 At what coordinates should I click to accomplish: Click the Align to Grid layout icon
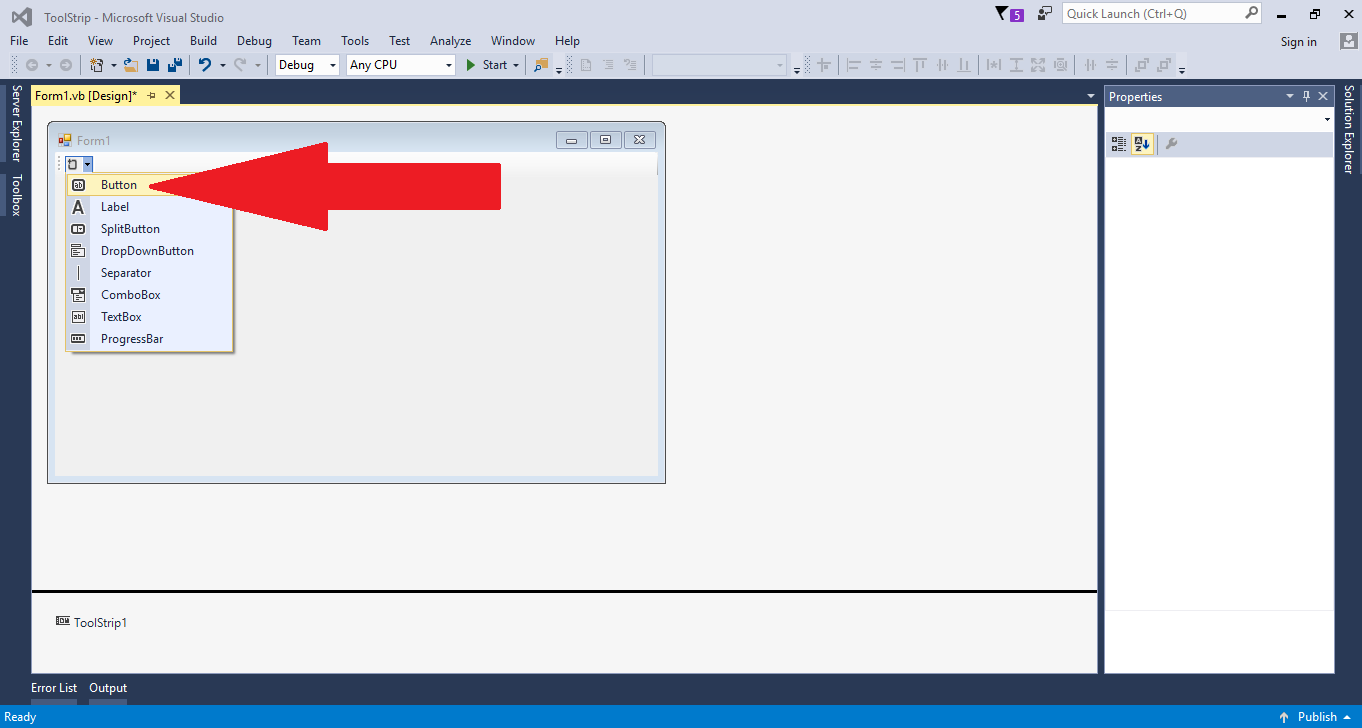[x=824, y=65]
